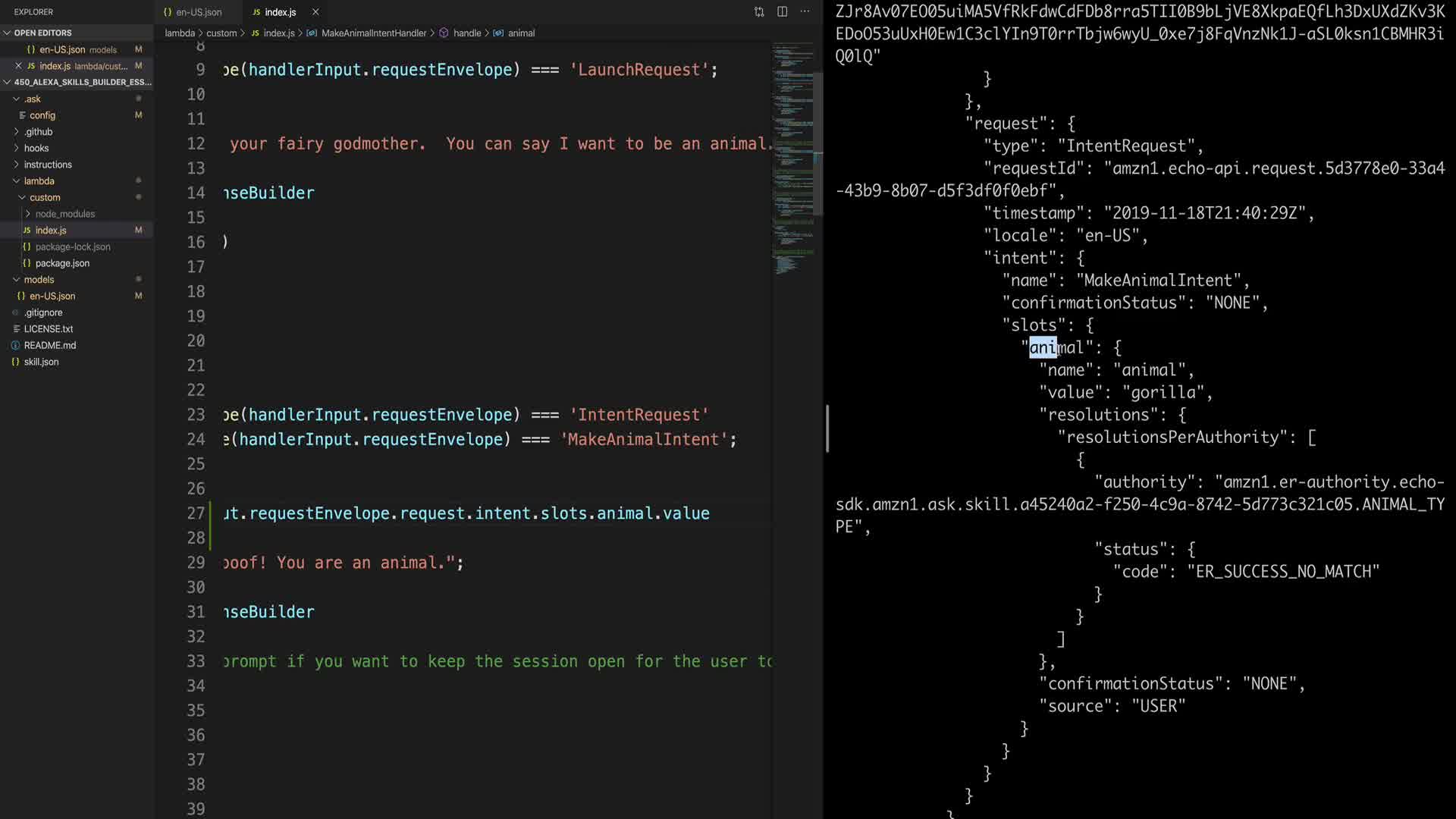This screenshot has height=819, width=1456.
Task: Open LICENSE.txt from the file tree
Action: [49, 329]
